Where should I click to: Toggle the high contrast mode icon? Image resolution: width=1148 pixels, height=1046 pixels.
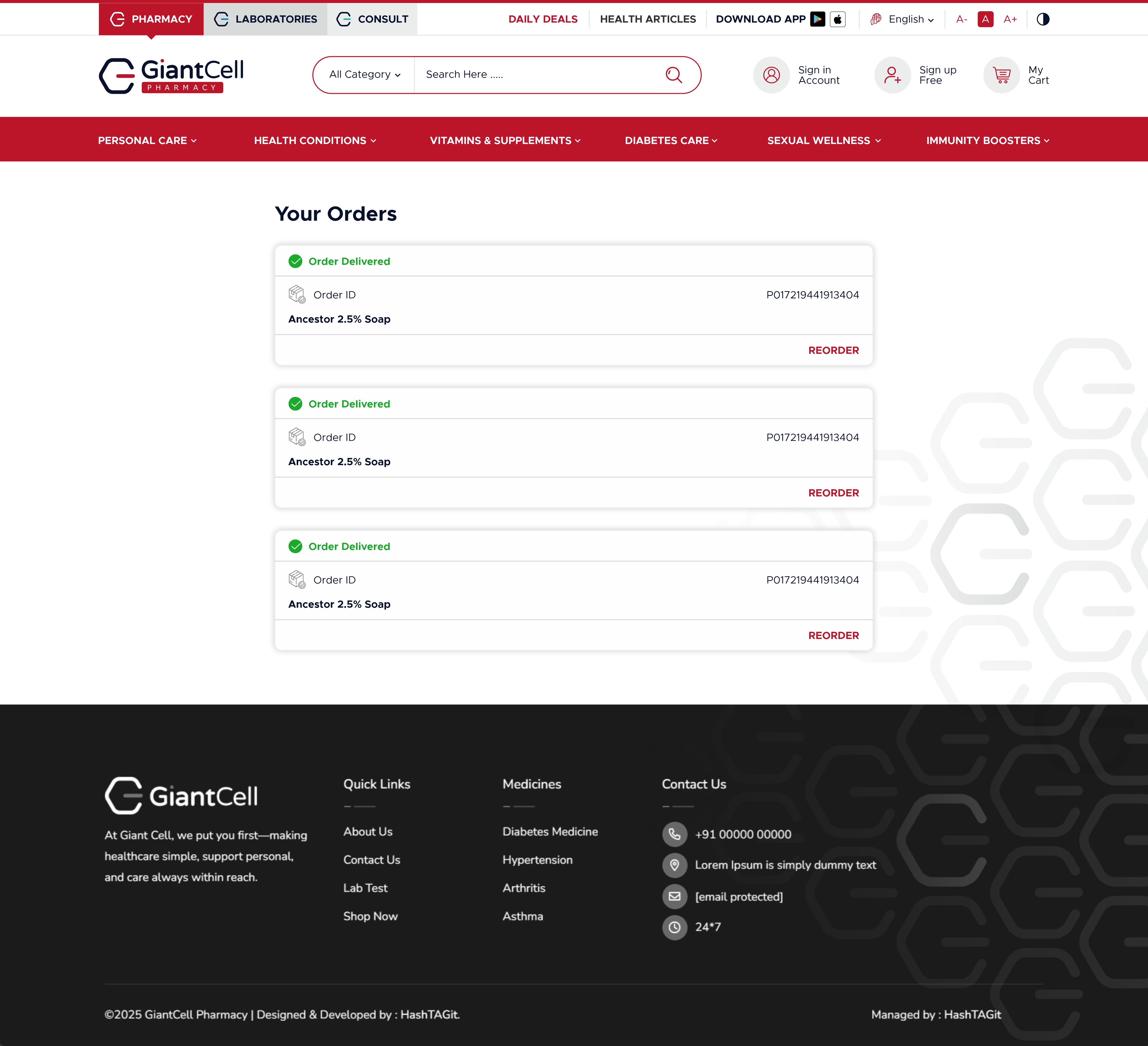click(1043, 19)
